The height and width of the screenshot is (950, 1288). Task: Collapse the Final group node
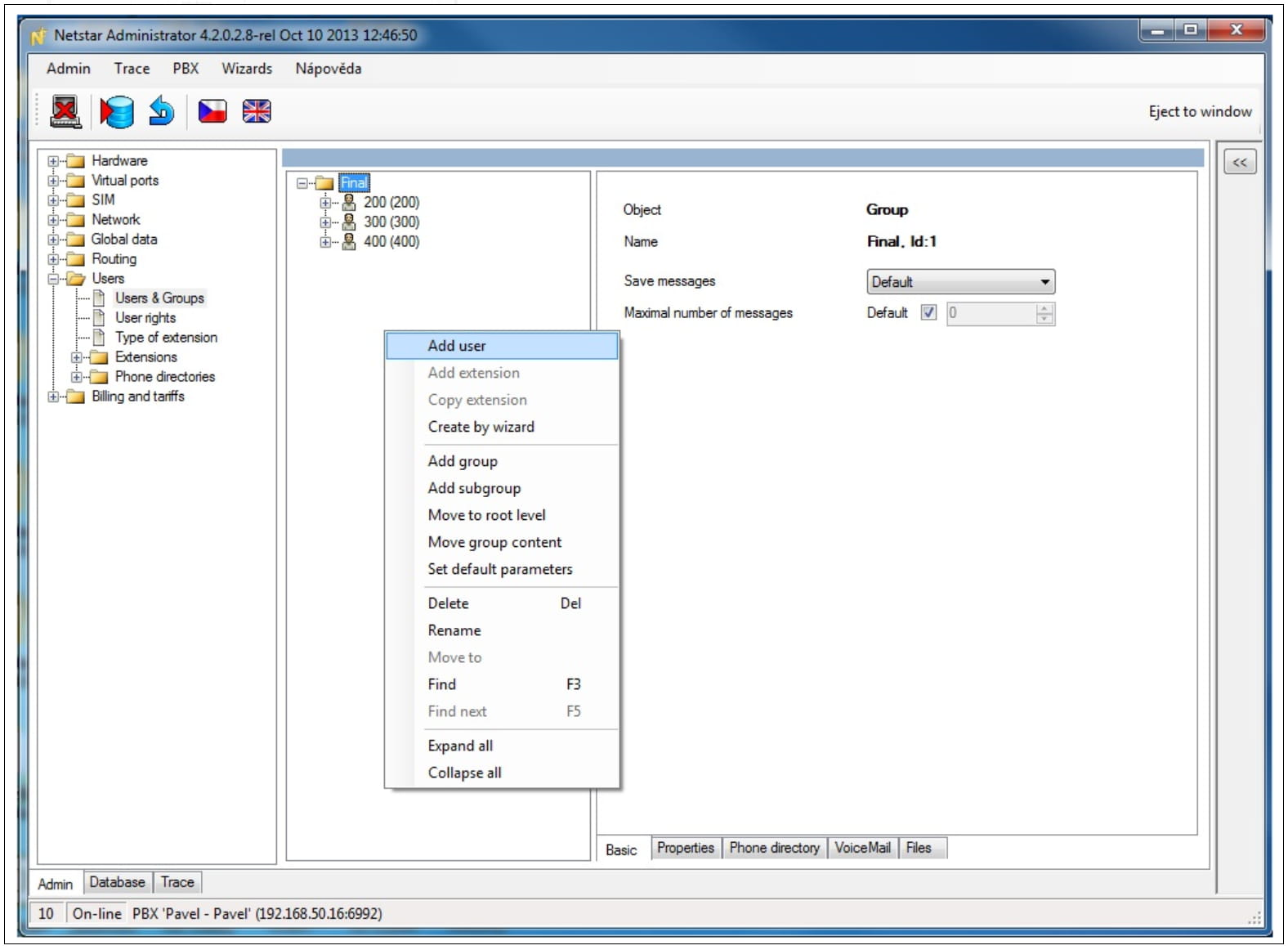click(302, 183)
